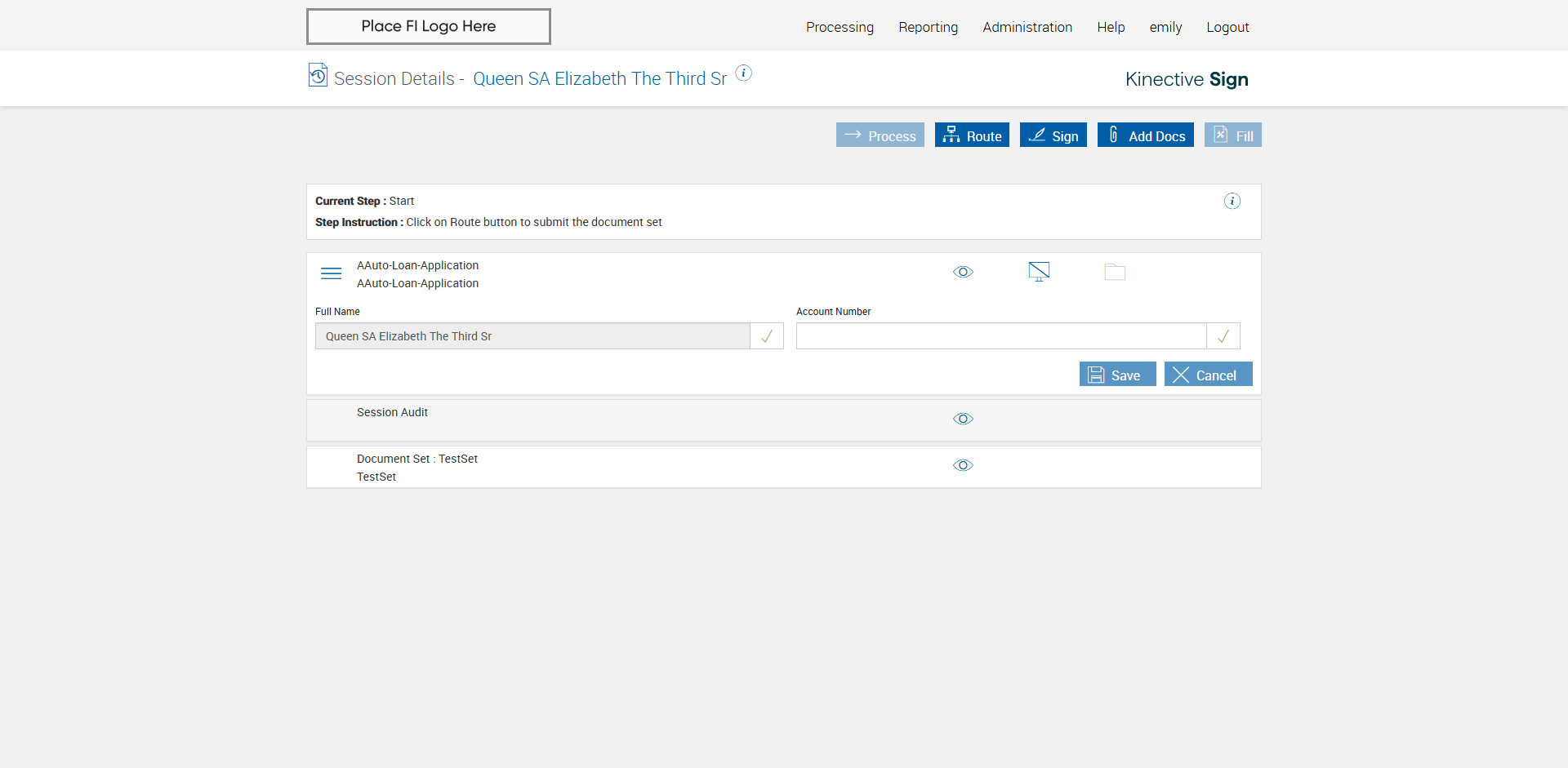Click the session history icon beside Session Details
Image resolution: width=1568 pixels, height=768 pixels.
coord(318,75)
